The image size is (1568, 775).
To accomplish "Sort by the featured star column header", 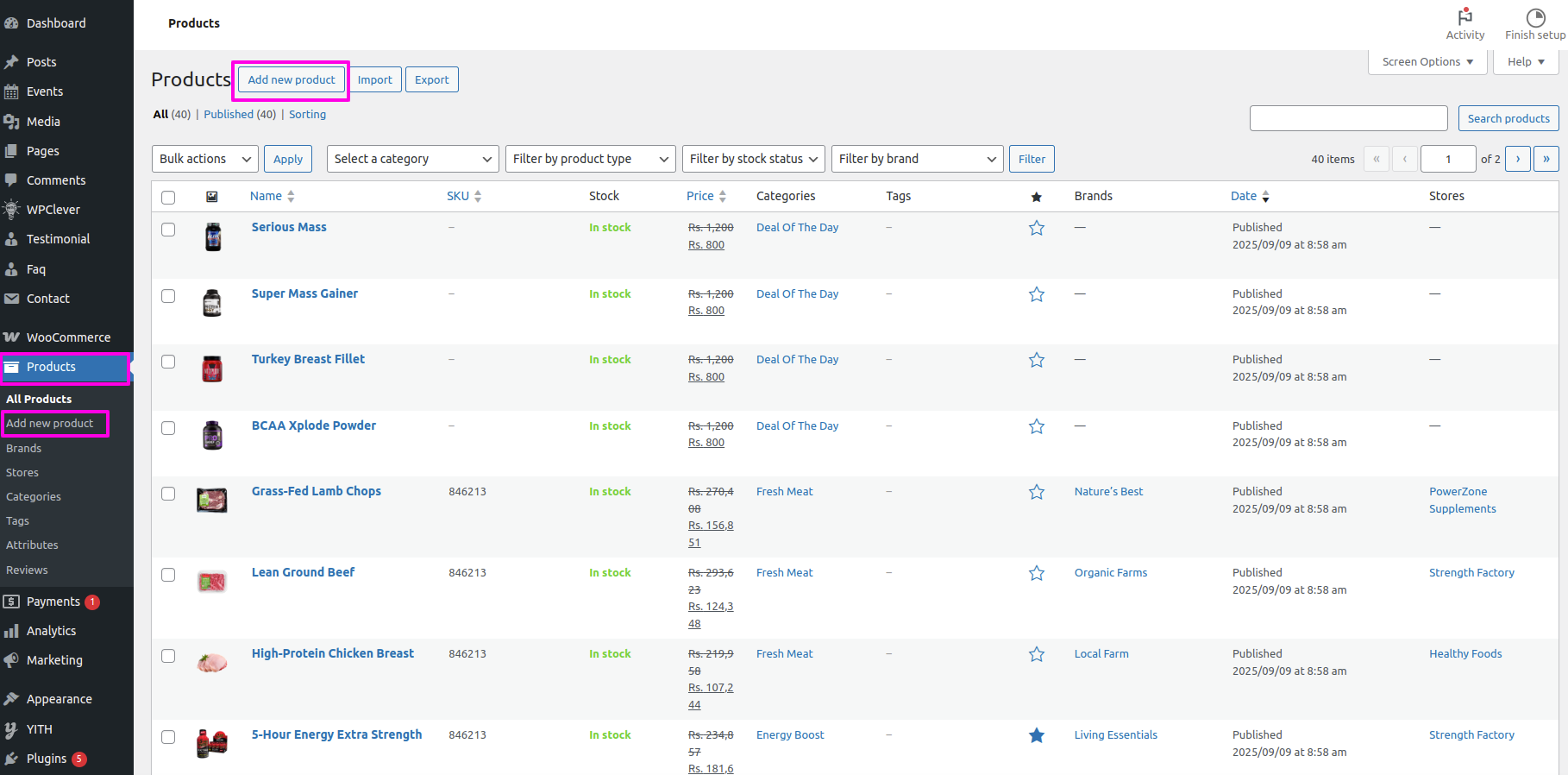I will tap(1037, 197).
